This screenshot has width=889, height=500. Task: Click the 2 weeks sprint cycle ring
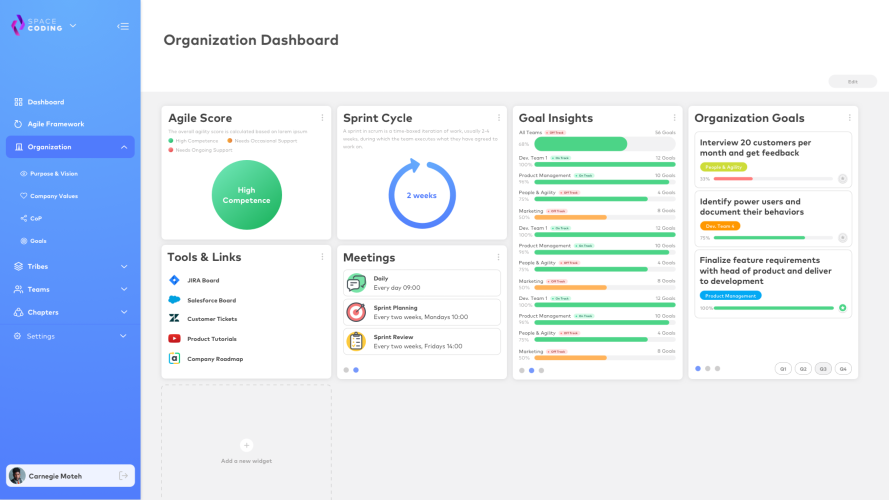[422, 194]
